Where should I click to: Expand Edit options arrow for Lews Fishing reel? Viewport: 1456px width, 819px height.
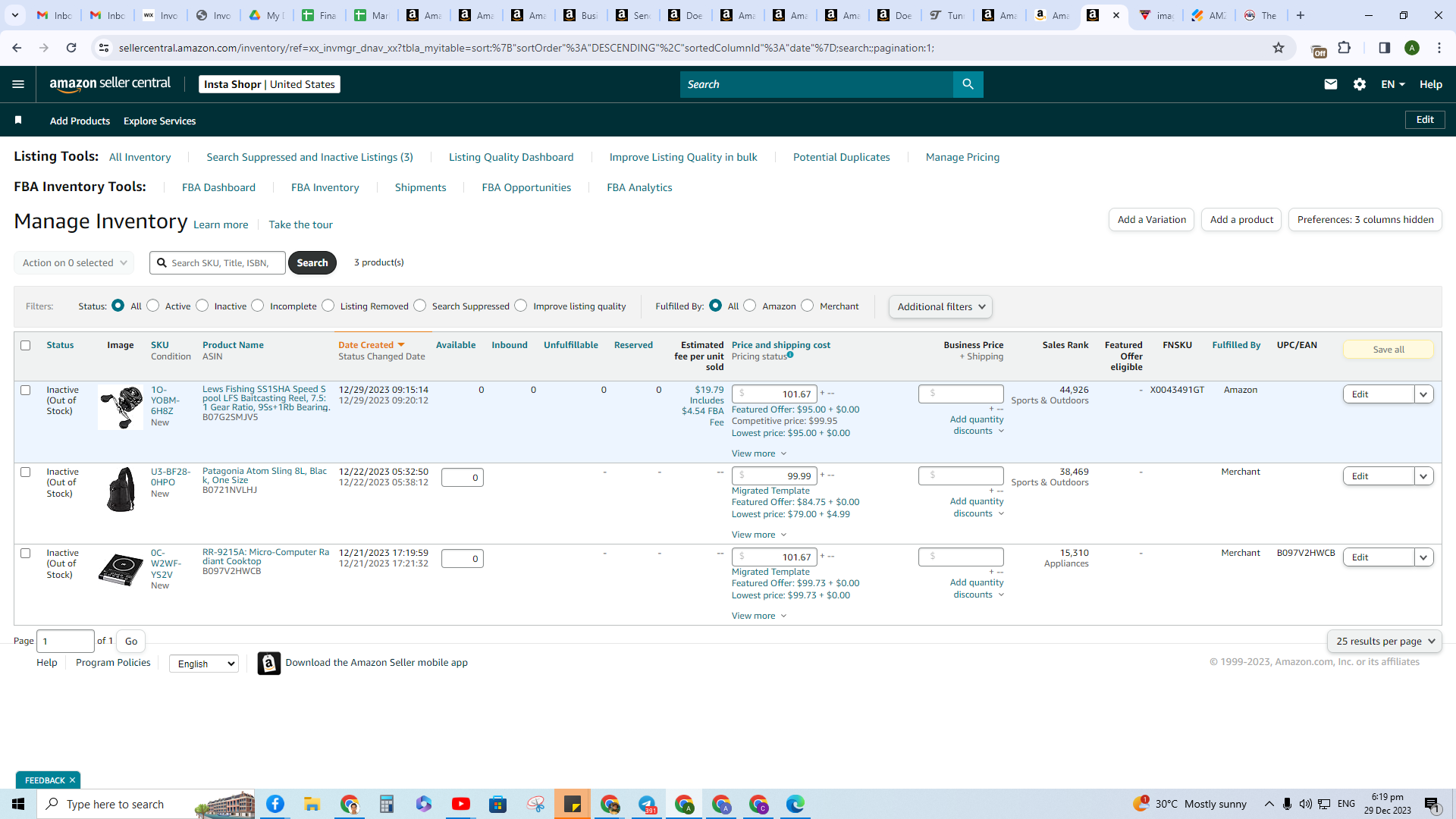click(x=1423, y=394)
